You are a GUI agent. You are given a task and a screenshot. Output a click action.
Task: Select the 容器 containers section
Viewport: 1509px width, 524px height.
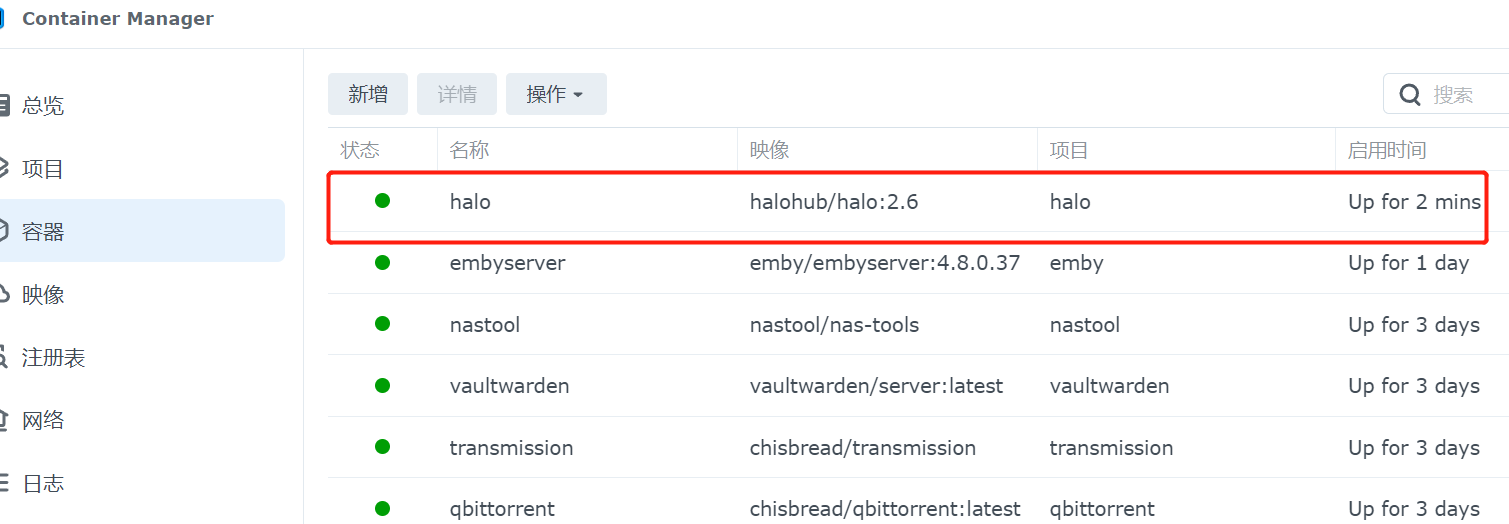[x=142, y=231]
